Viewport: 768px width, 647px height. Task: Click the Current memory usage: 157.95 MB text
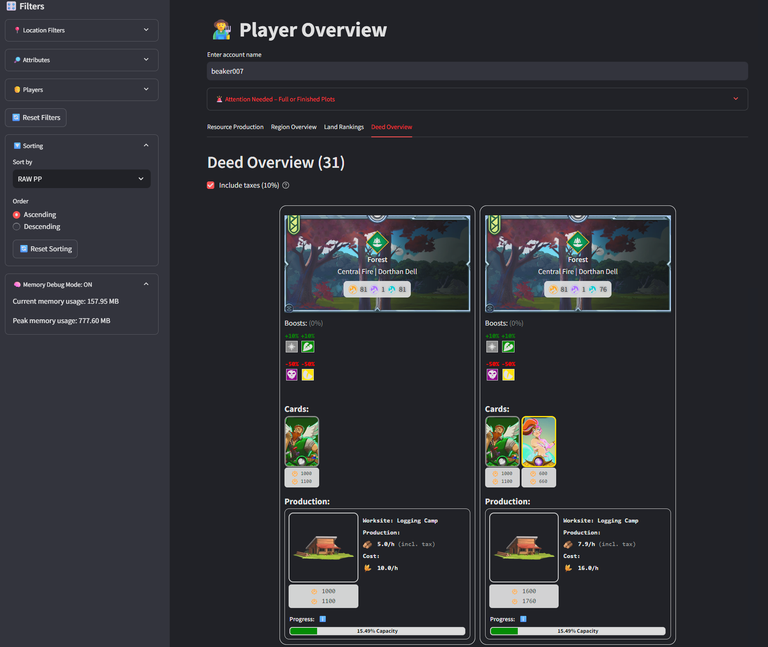click(66, 301)
